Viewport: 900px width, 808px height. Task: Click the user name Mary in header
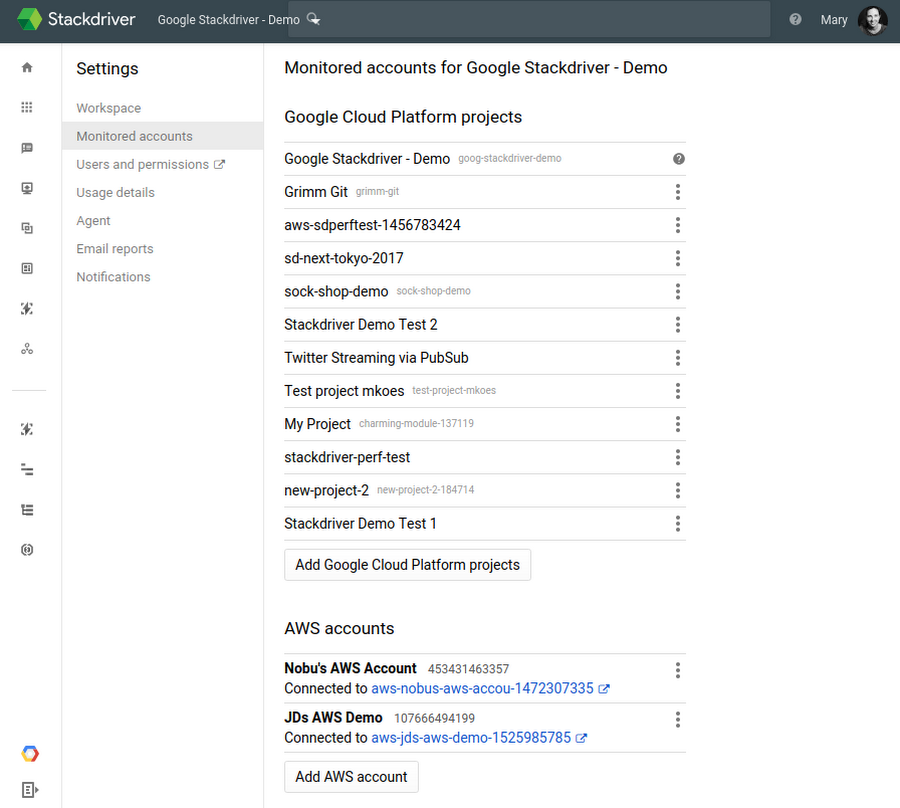(x=833, y=20)
